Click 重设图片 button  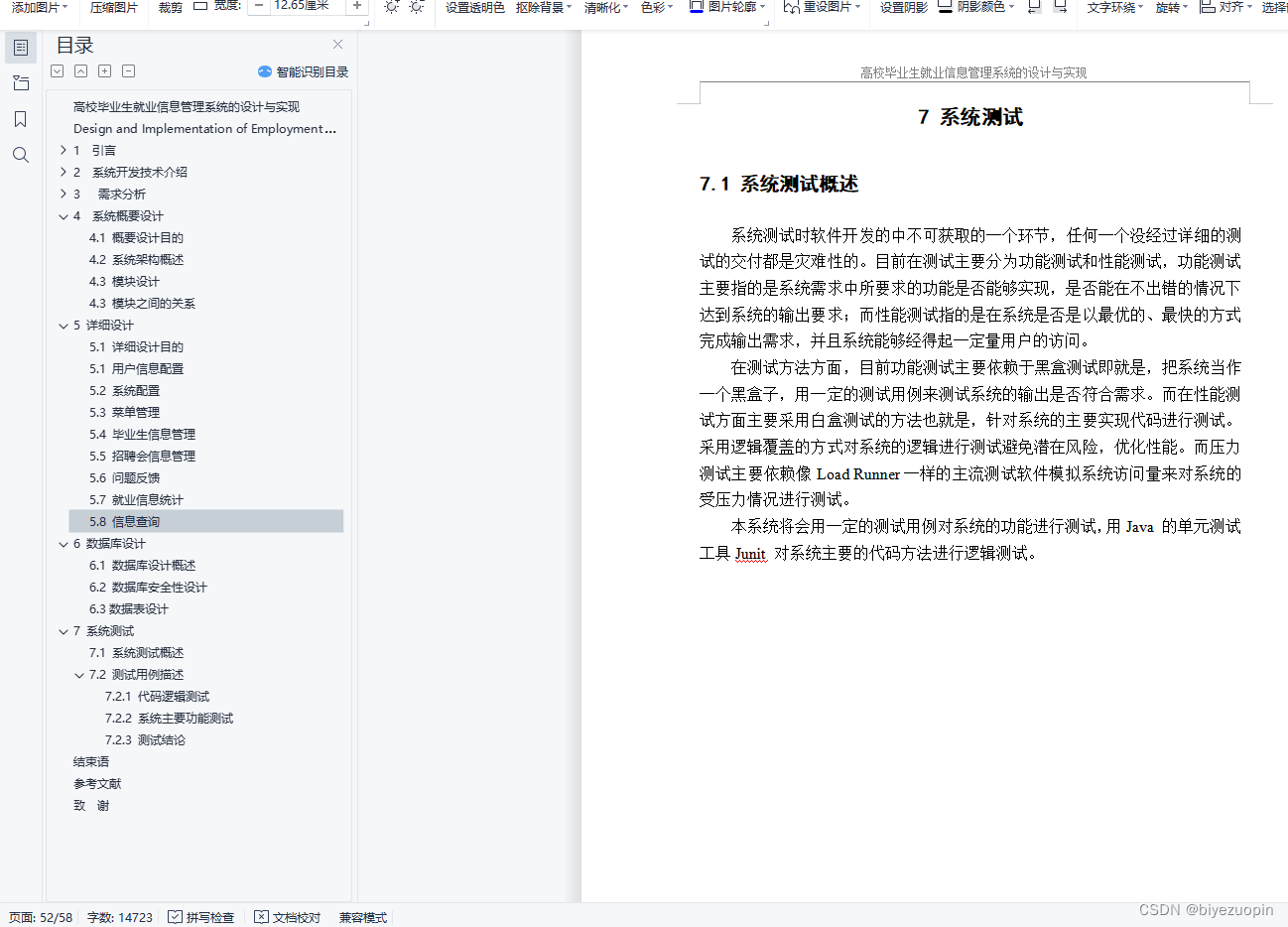822,7
